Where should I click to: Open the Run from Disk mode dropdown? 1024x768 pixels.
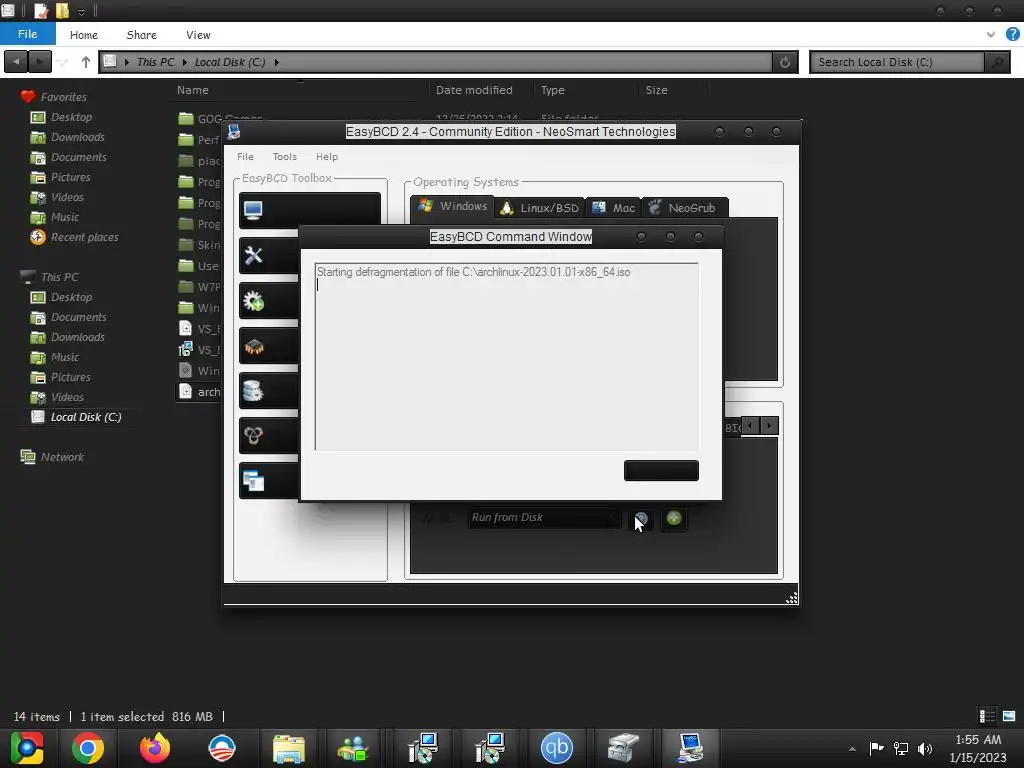(x=544, y=518)
